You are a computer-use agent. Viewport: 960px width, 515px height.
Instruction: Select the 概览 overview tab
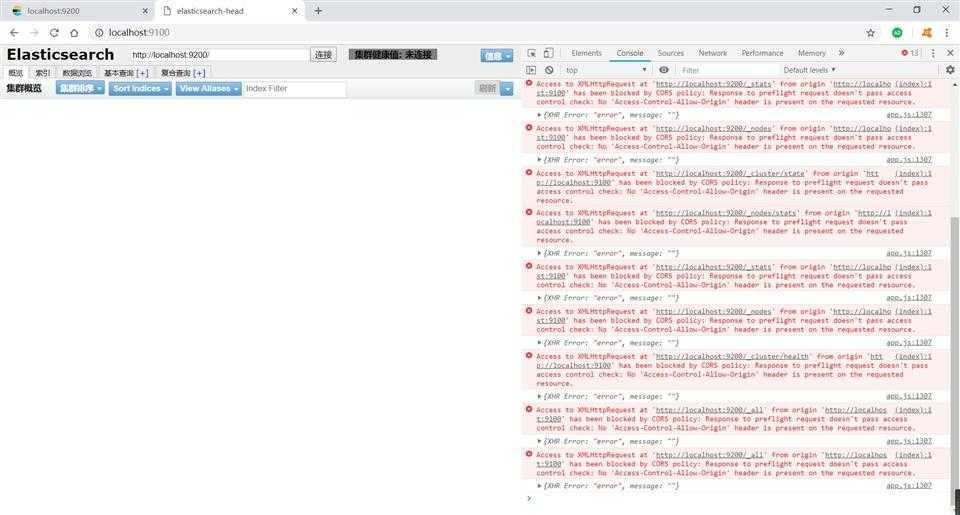(16, 73)
